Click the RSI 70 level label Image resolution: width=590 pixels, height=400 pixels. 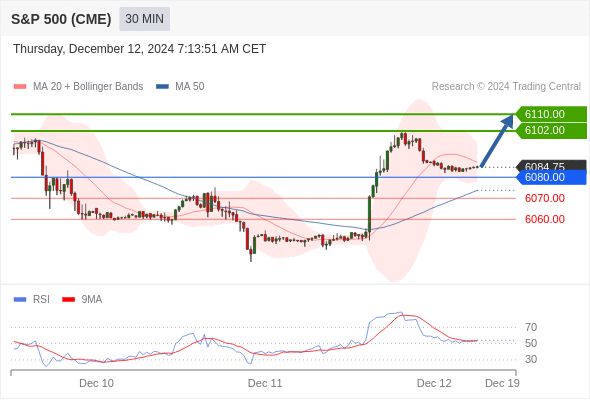point(531,327)
